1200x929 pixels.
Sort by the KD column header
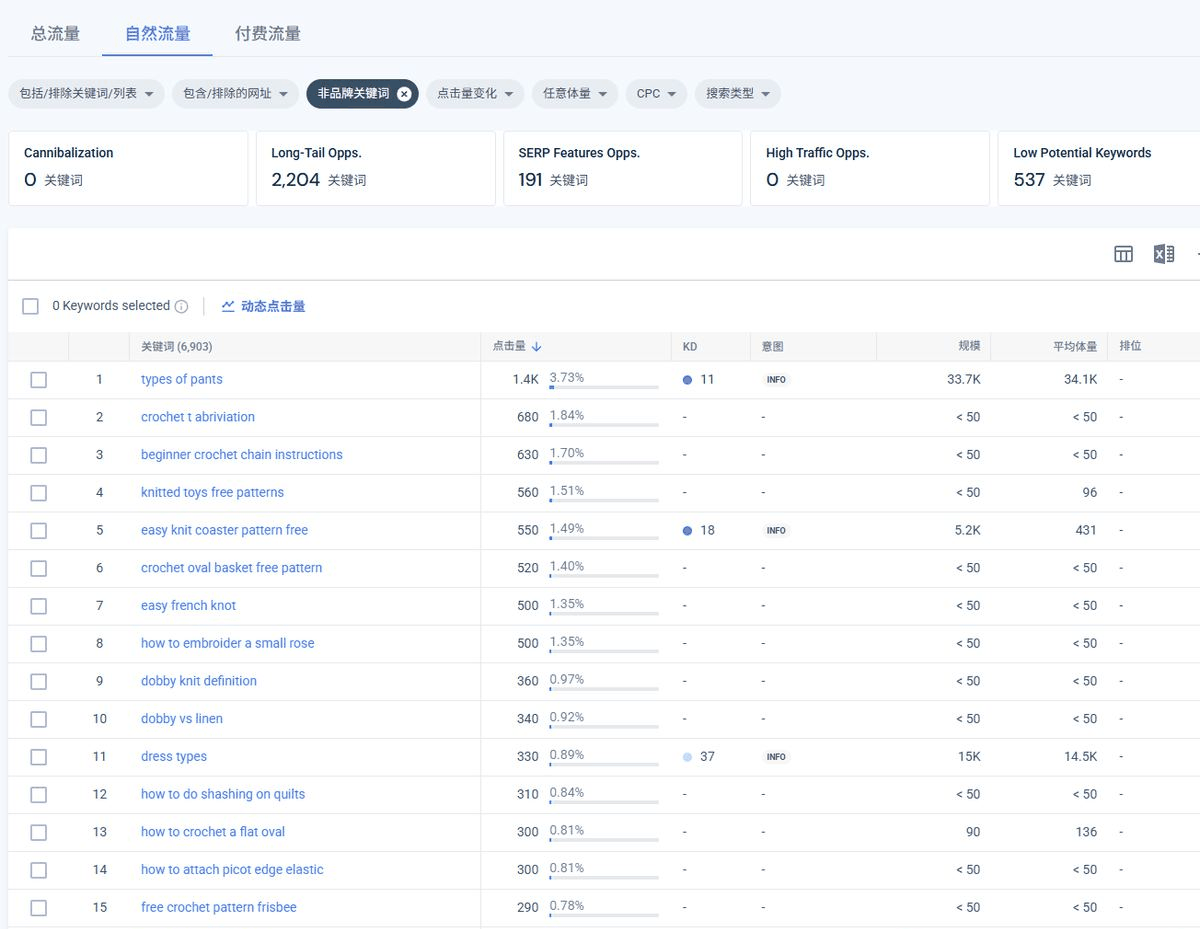[690, 347]
